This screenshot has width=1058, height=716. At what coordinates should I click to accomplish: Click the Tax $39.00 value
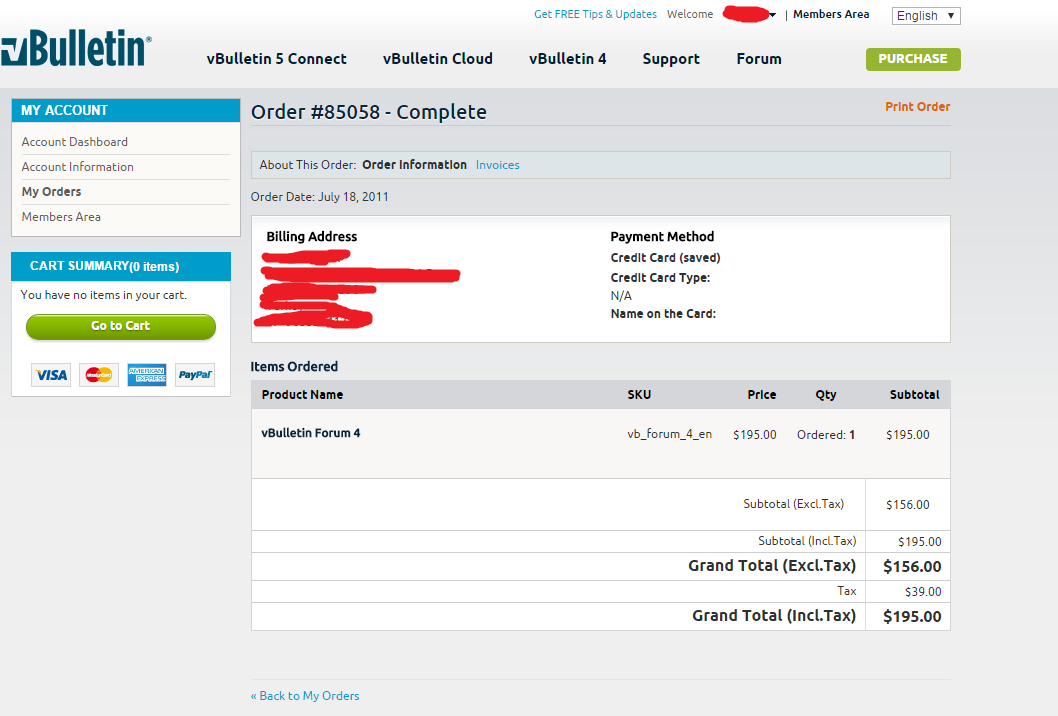click(923, 592)
